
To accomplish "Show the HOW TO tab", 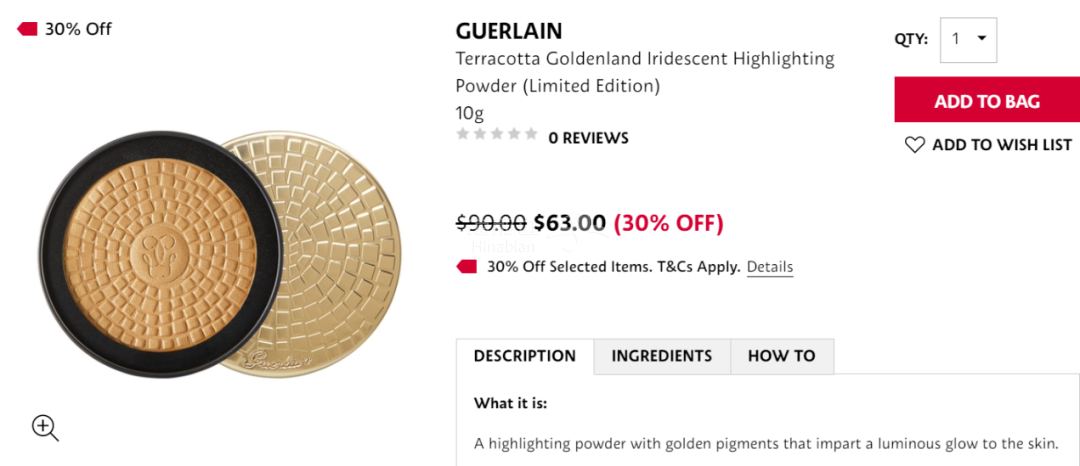I will point(782,356).
